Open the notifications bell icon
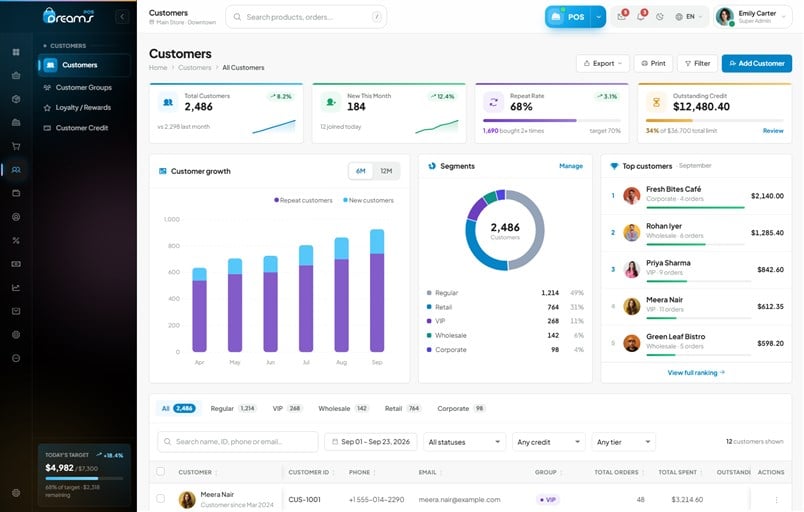The height and width of the screenshot is (512, 804). 640,16
